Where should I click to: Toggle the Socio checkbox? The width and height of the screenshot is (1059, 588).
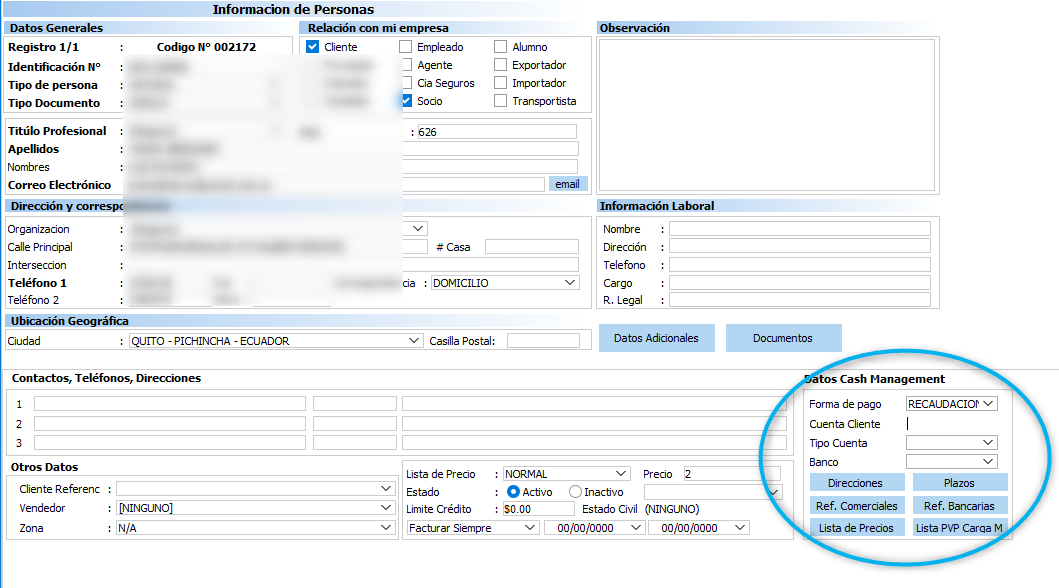tap(406, 101)
